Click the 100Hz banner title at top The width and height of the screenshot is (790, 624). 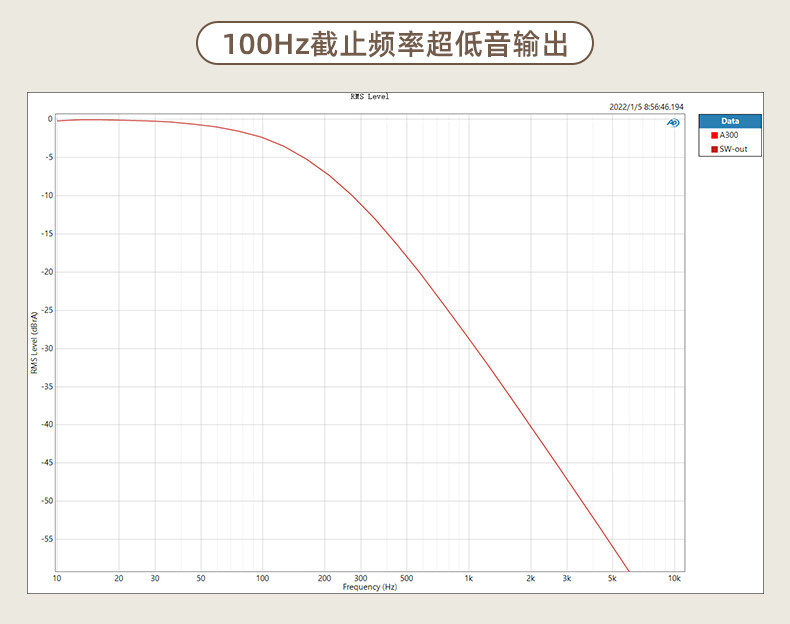coord(394,43)
